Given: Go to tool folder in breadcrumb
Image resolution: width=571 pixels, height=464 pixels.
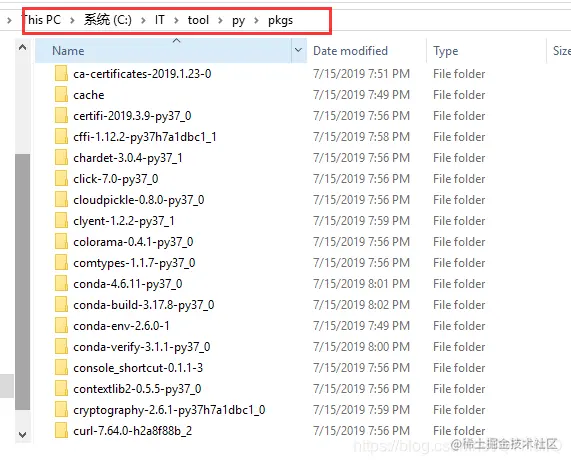Looking at the screenshot, I should [198, 20].
